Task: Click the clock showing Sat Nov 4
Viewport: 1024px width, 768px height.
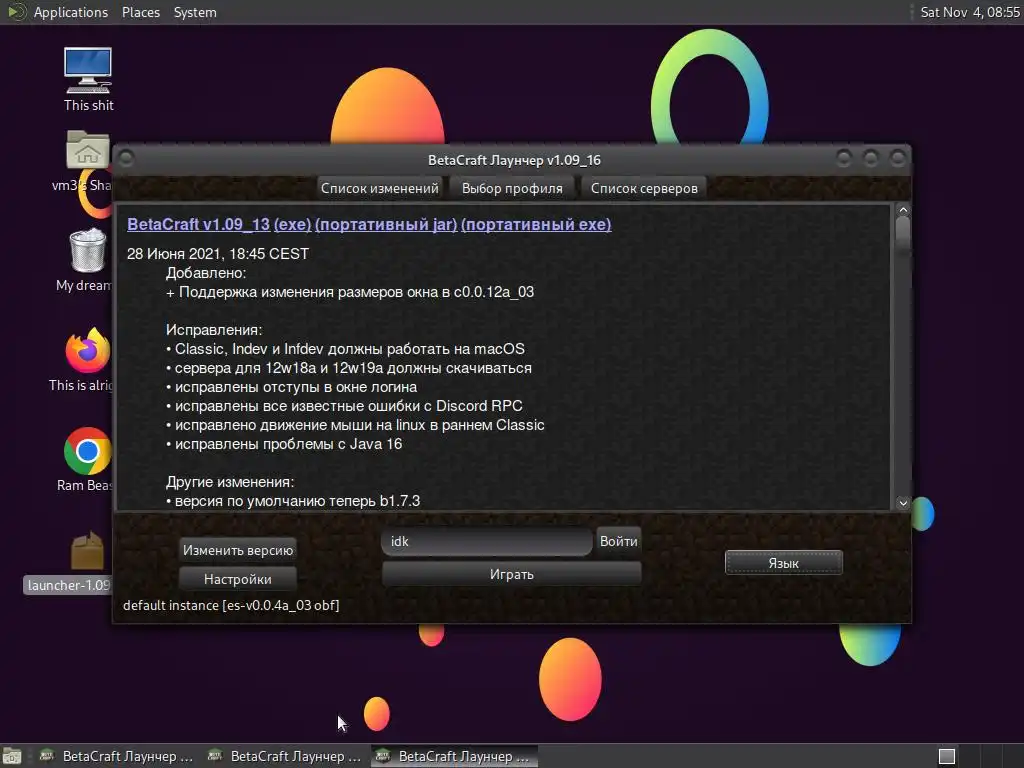Action: [x=969, y=12]
